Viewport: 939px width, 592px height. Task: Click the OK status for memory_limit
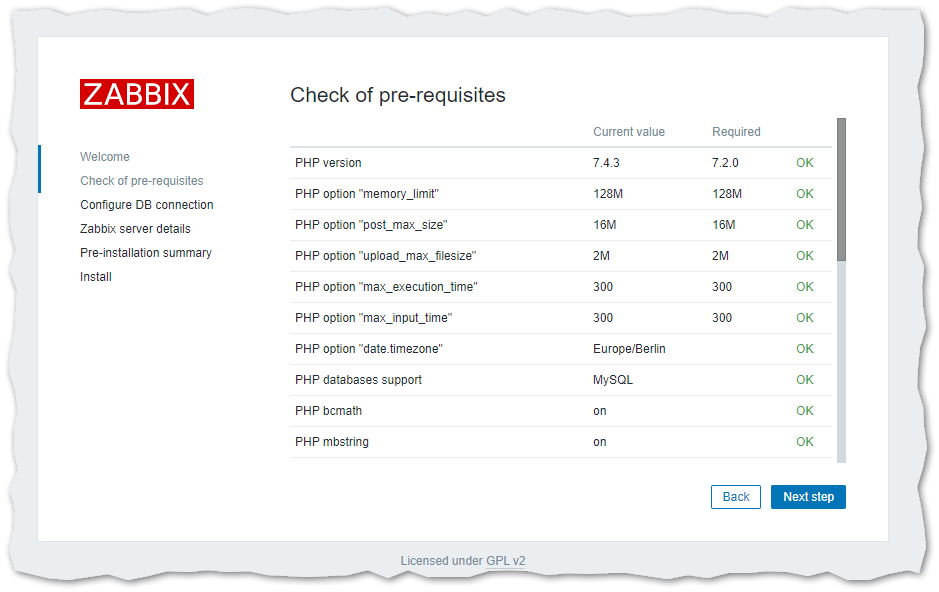(805, 194)
